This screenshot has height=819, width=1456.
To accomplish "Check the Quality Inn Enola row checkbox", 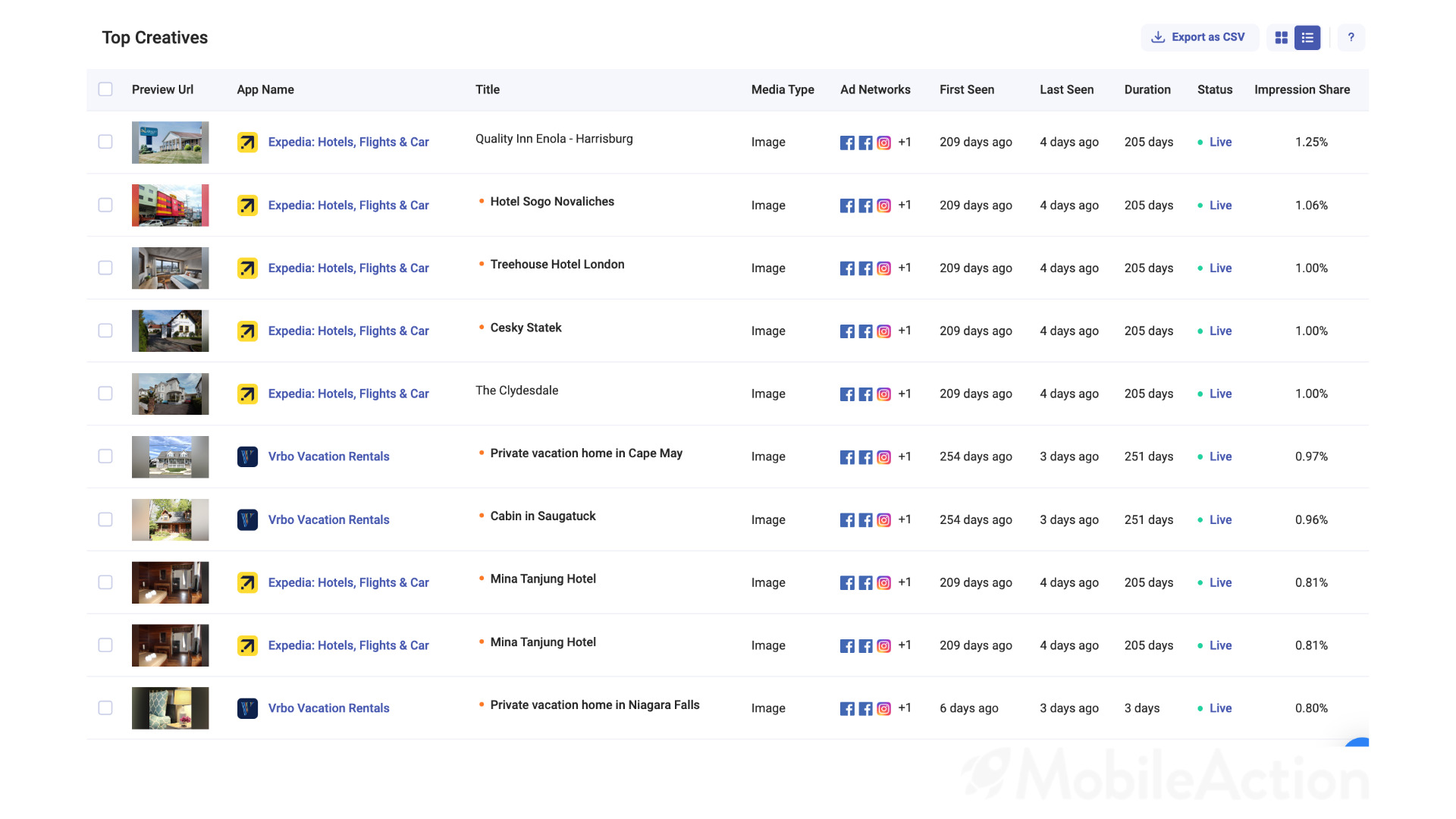I will pos(105,142).
